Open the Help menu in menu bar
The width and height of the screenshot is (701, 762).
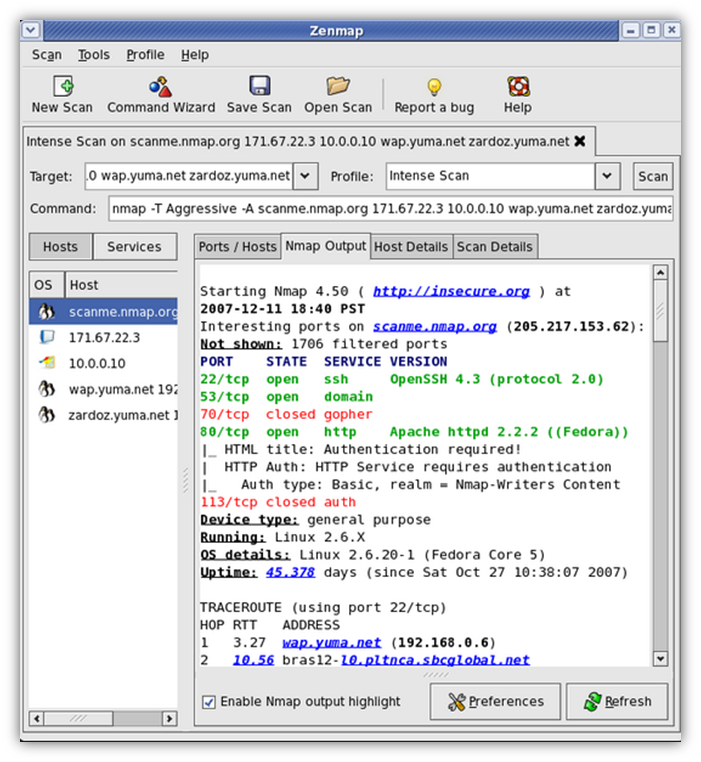tap(195, 55)
